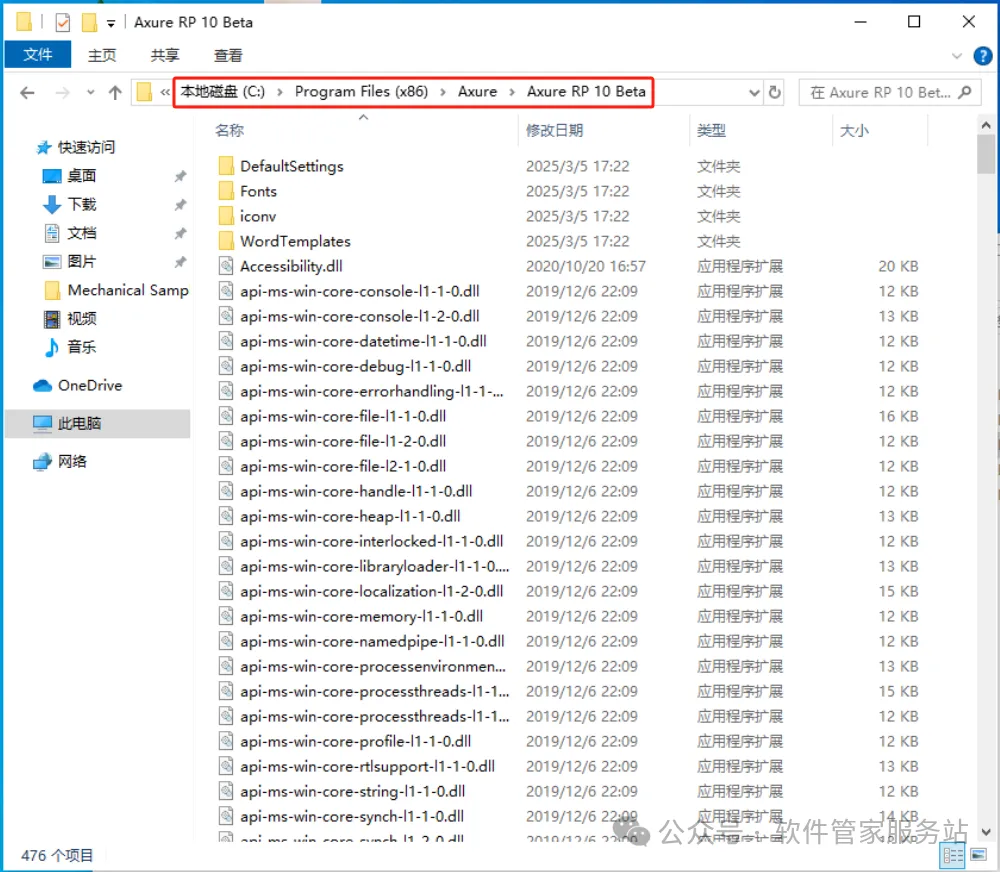The height and width of the screenshot is (872, 1000).
Task: Open the View ribbon tab
Action: point(228,55)
